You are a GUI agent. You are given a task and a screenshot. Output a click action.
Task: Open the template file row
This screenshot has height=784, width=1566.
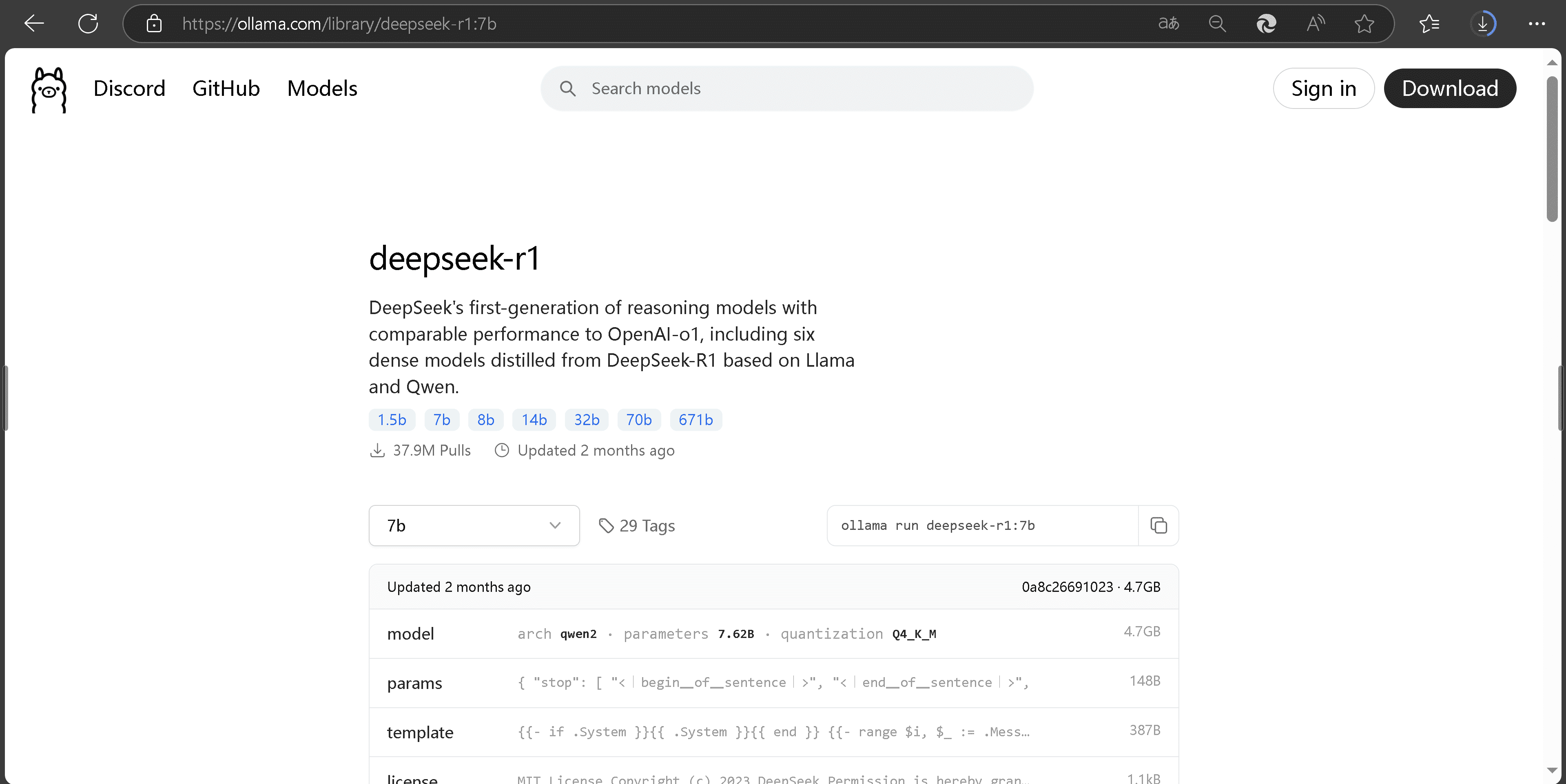[773, 732]
